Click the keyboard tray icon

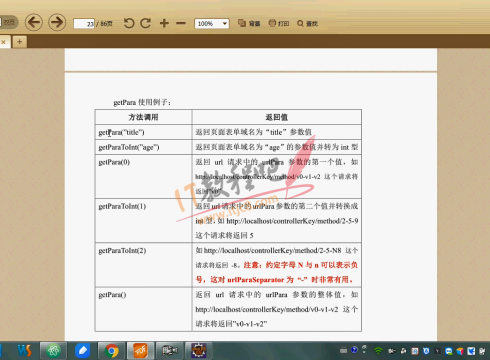(x=343, y=351)
